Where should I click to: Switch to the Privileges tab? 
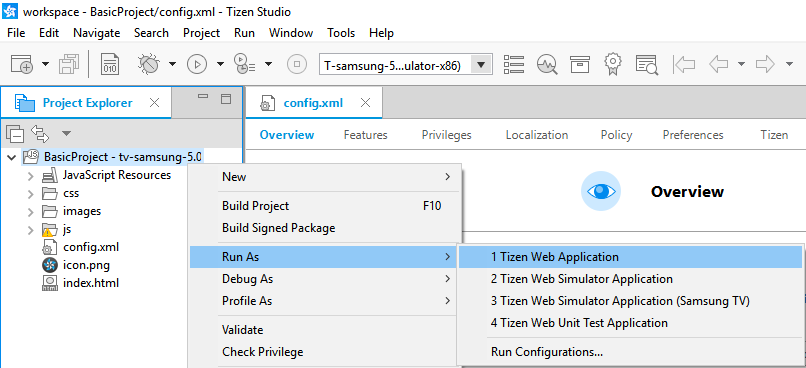pos(447,135)
